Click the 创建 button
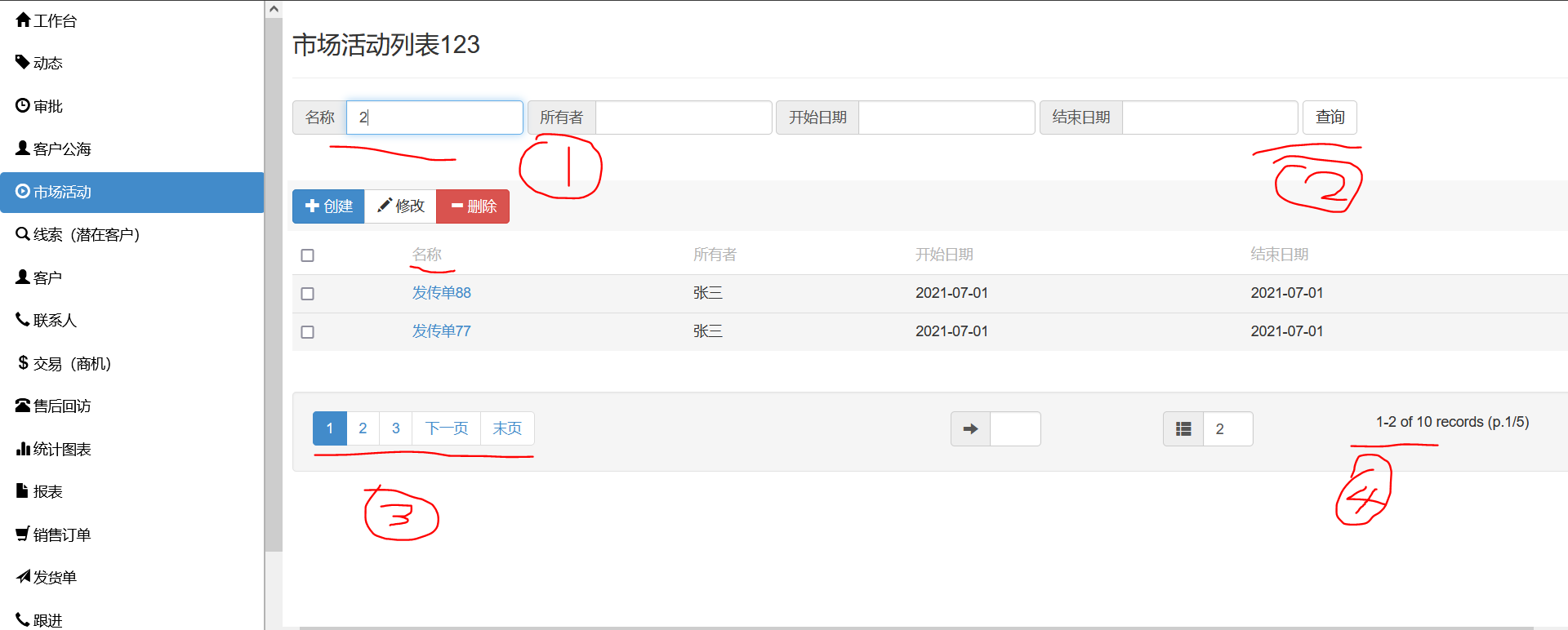This screenshot has height=630, width=1568. 328,206
